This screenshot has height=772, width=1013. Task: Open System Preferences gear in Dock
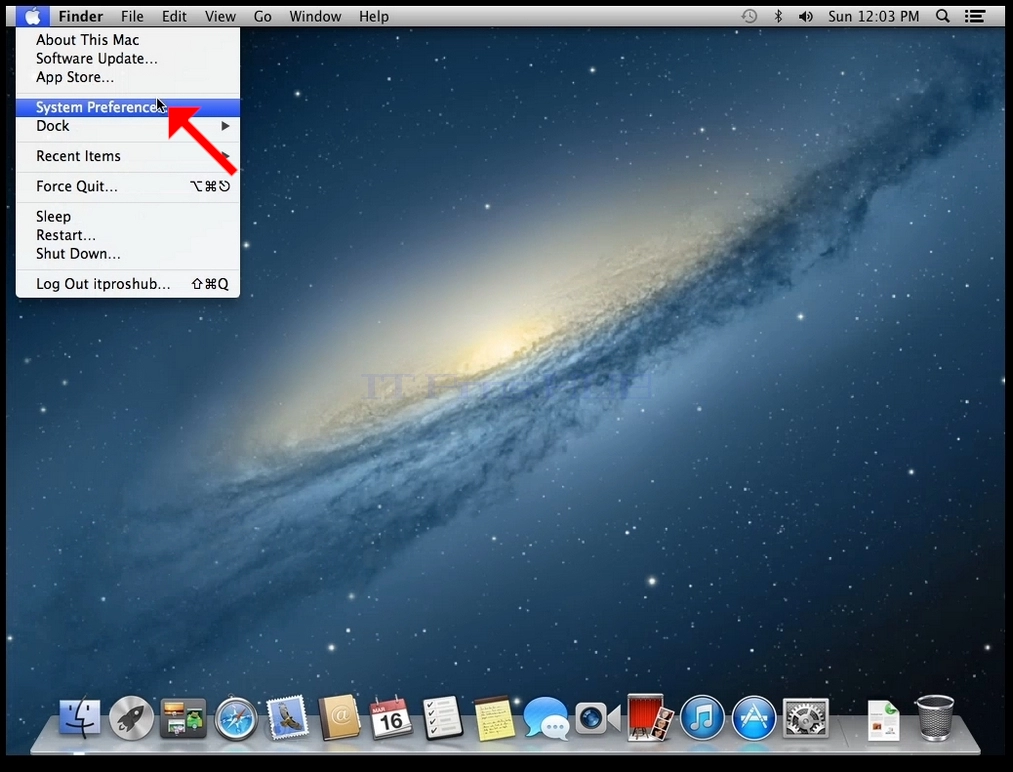click(806, 718)
